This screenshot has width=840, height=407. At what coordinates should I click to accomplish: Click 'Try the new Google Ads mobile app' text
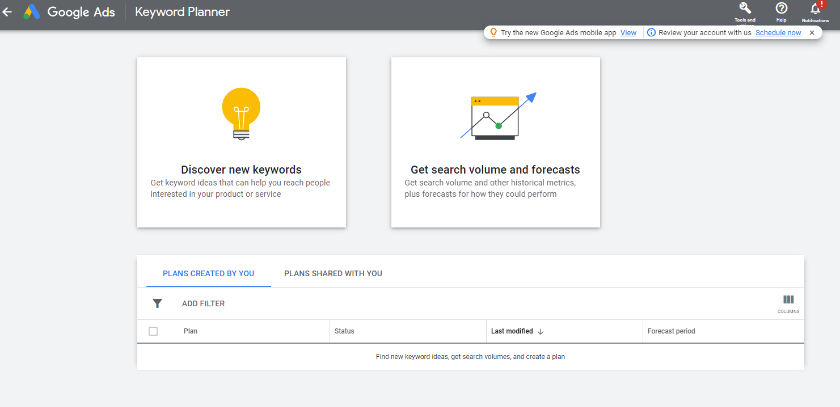click(x=559, y=33)
